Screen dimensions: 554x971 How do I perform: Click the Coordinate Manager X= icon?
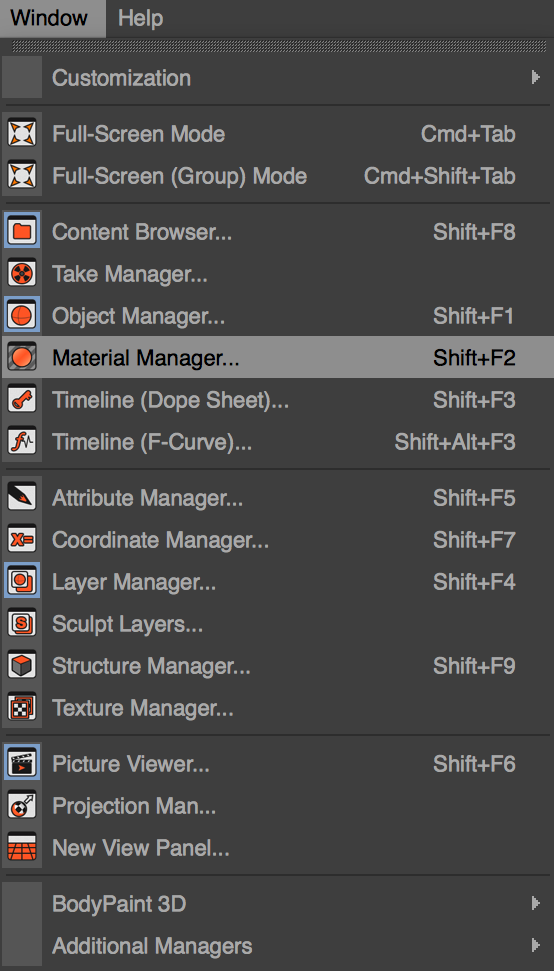point(22,540)
